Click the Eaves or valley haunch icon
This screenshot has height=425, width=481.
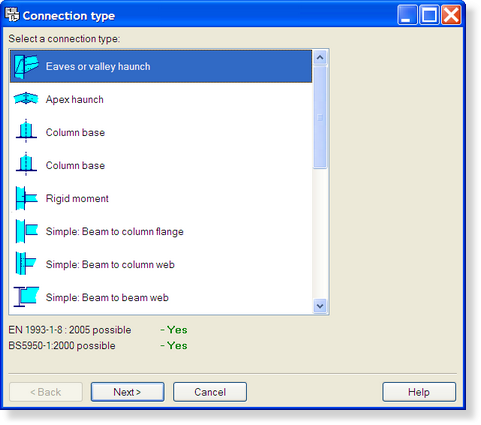point(26,66)
